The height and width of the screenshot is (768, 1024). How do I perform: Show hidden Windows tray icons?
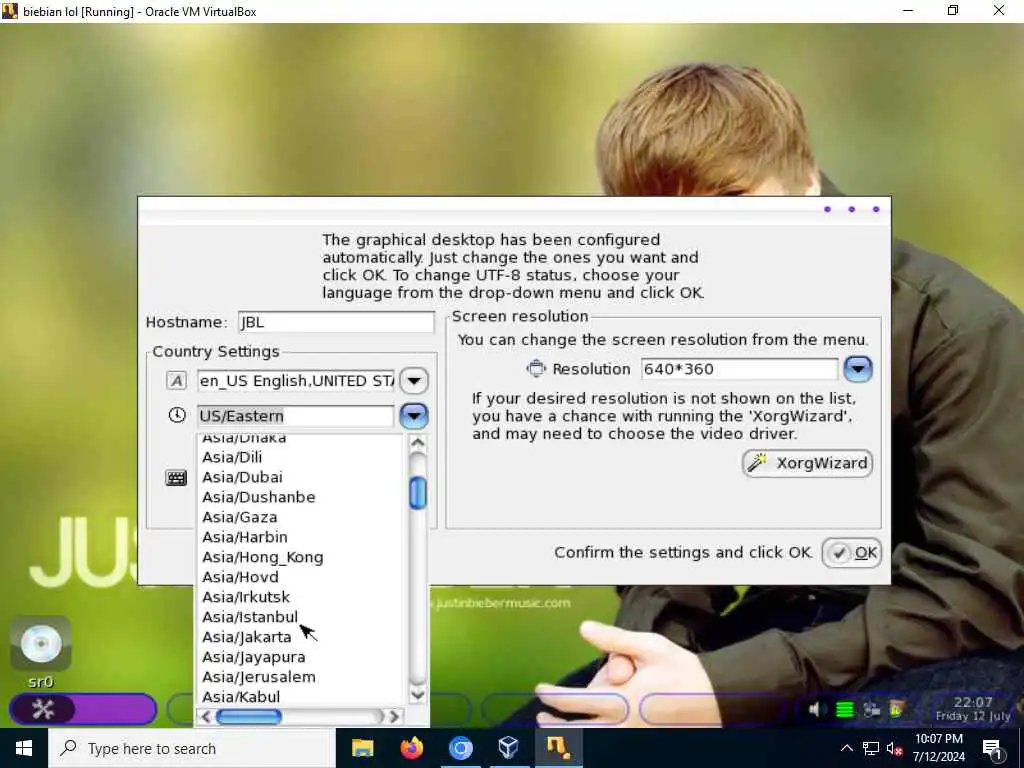click(x=846, y=748)
